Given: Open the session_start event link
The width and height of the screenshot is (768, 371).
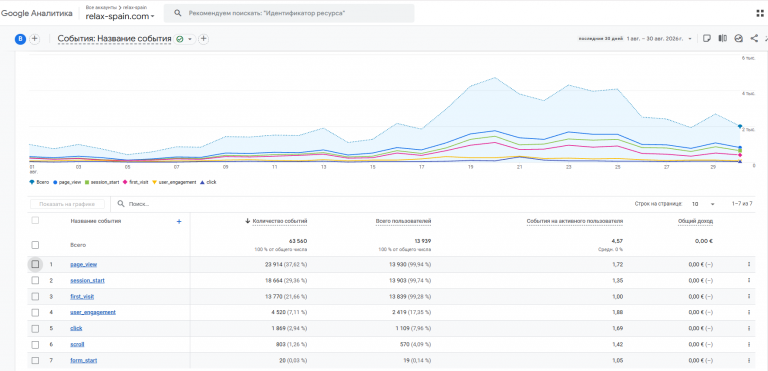Looking at the screenshot, I should [x=87, y=280].
